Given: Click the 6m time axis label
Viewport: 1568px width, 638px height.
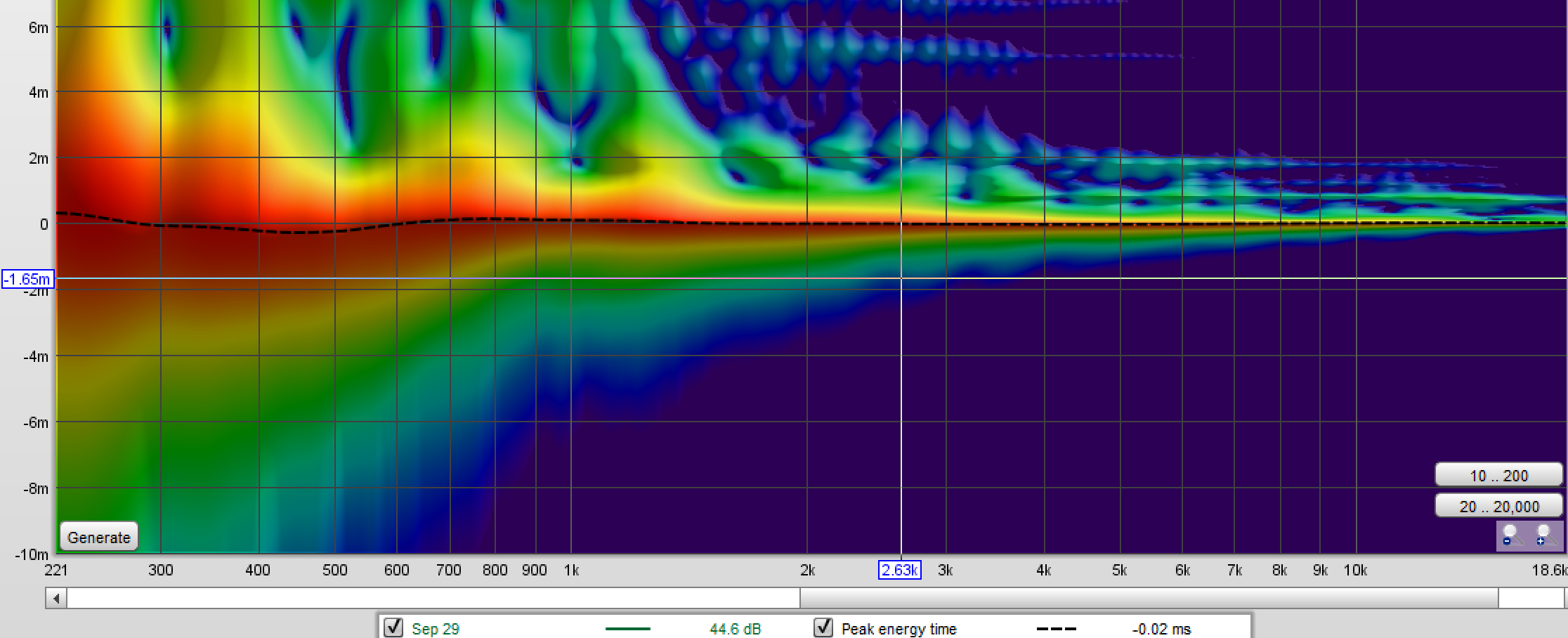Looking at the screenshot, I should click(x=38, y=27).
